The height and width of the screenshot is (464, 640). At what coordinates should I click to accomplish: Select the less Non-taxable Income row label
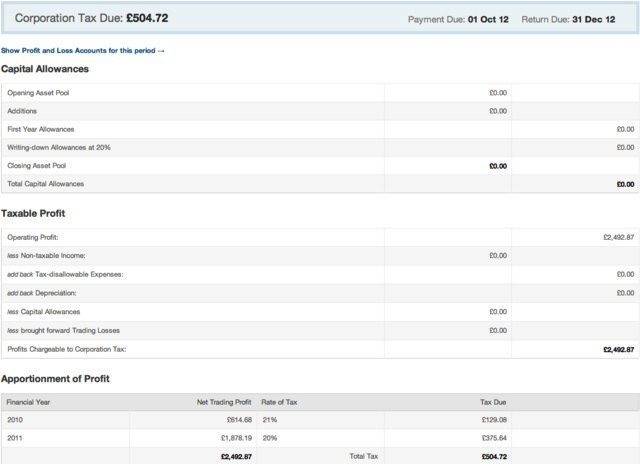[x=49, y=256]
